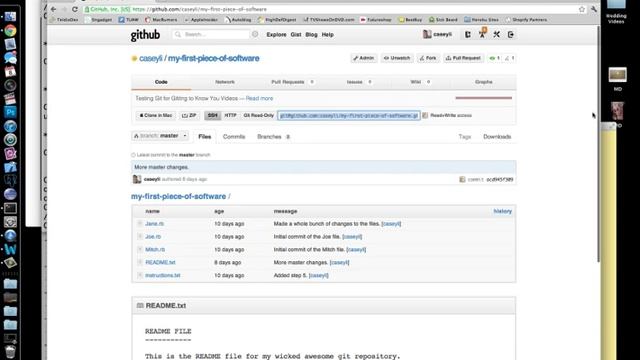Click Gist in the GitHub header
Image resolution: width=640 pixels, height=360 pixels.
pos(296,35)
